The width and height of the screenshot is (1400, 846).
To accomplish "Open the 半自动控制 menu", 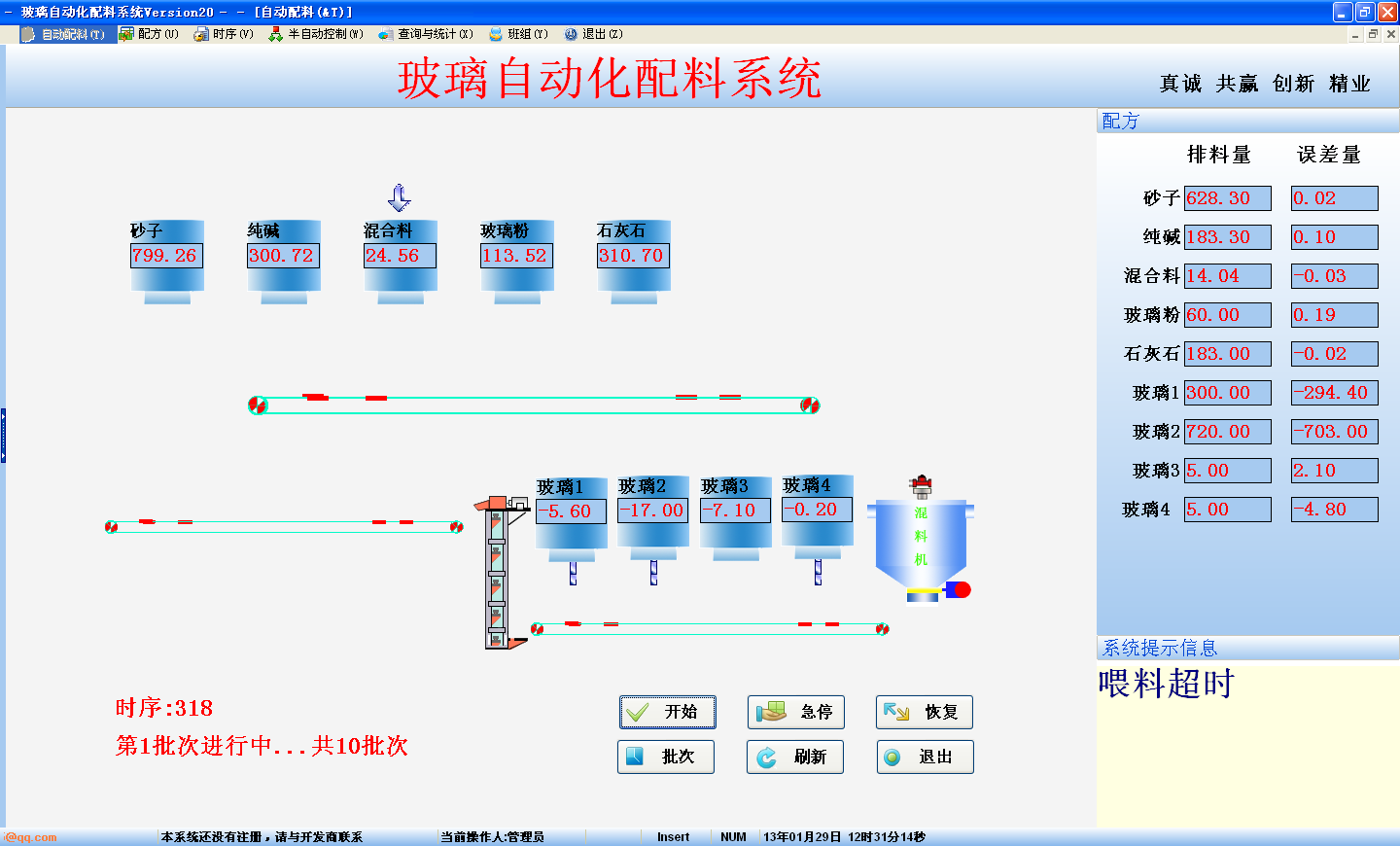I will click(316, 34).
